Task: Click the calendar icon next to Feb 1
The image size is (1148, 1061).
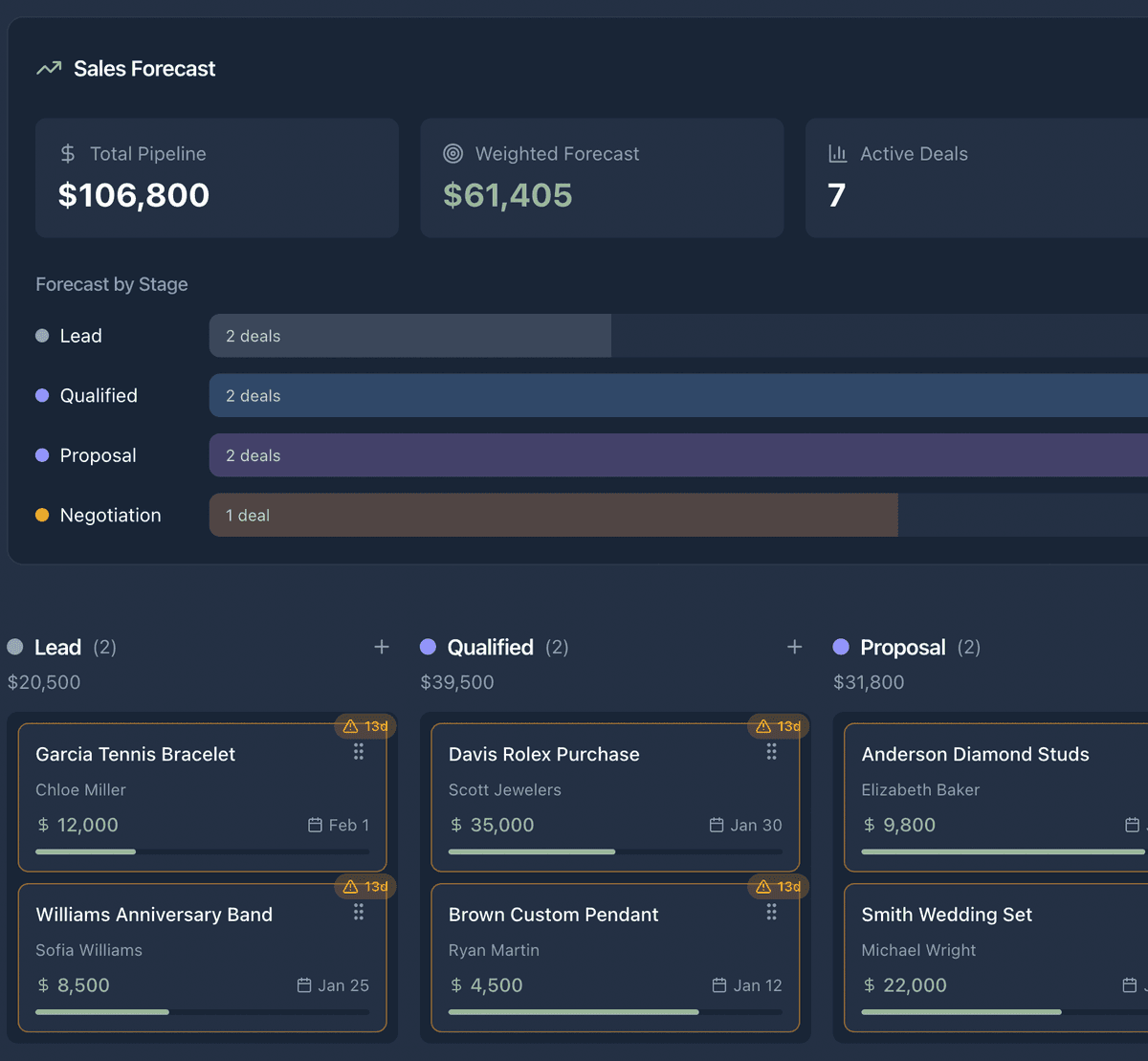Action: 315,825
